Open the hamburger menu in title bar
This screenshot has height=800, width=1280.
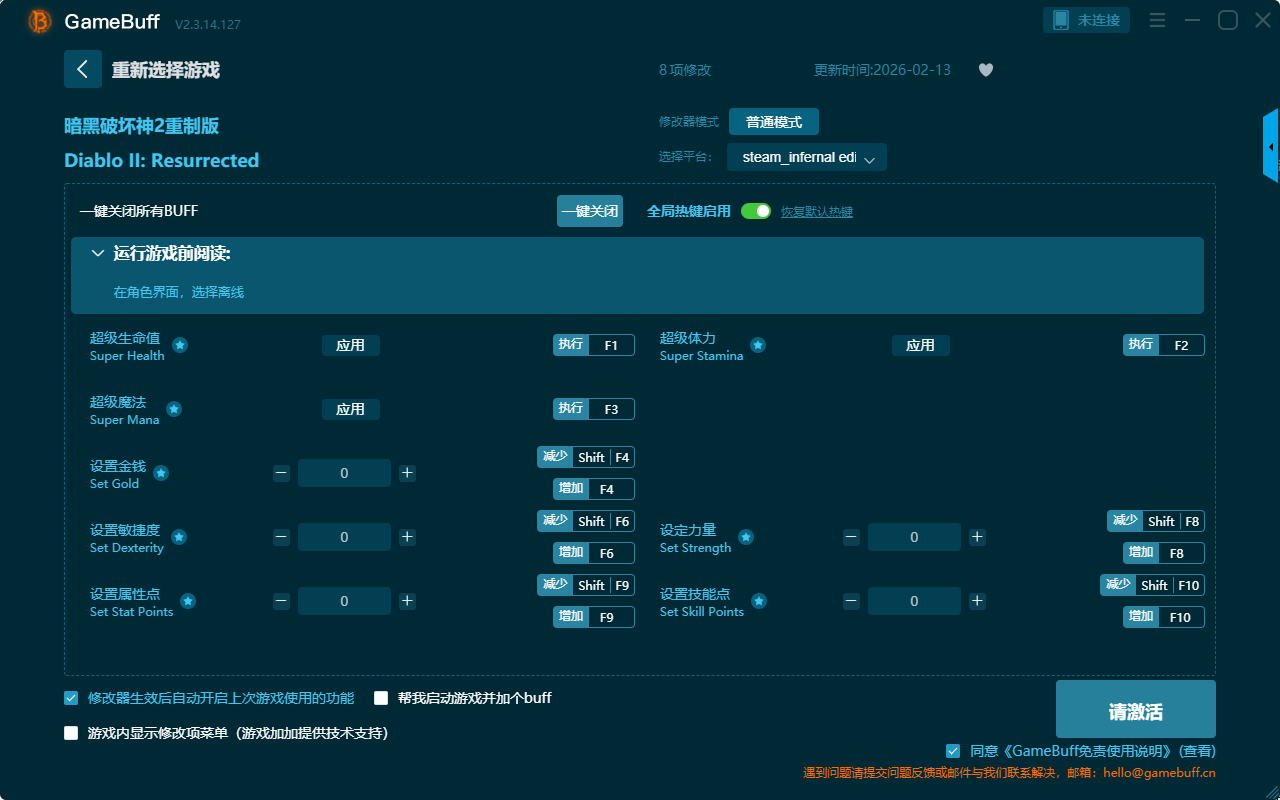pos(1157,20)
